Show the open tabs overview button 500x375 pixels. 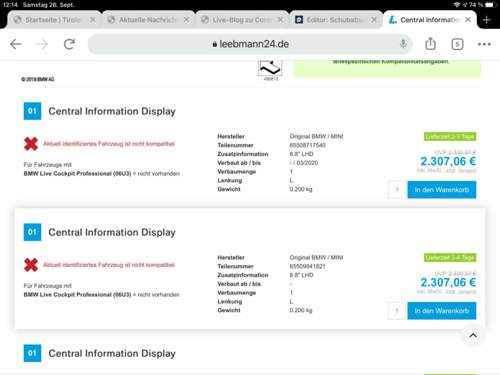coord(457,44)
